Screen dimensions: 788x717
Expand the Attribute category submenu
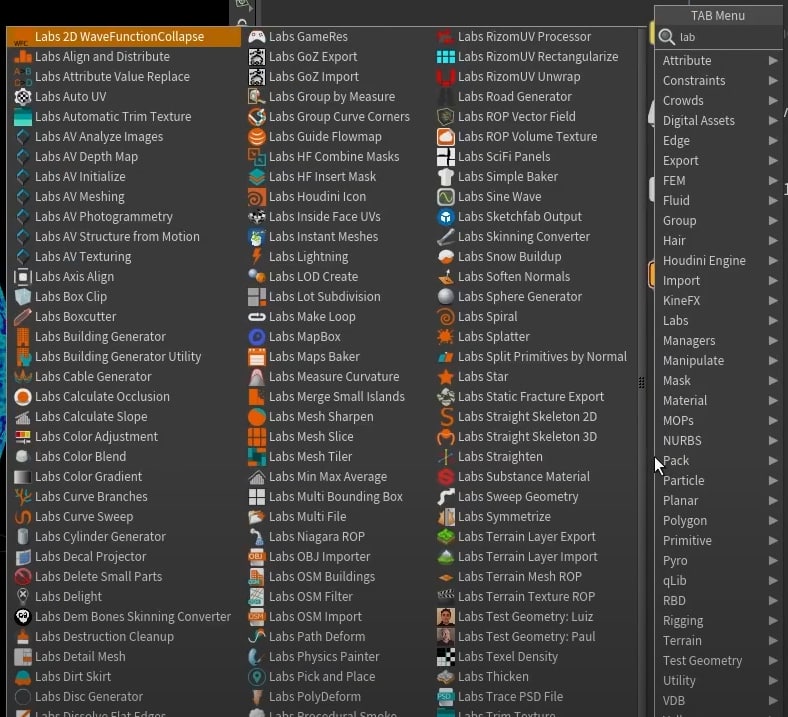tap(773, 60)
